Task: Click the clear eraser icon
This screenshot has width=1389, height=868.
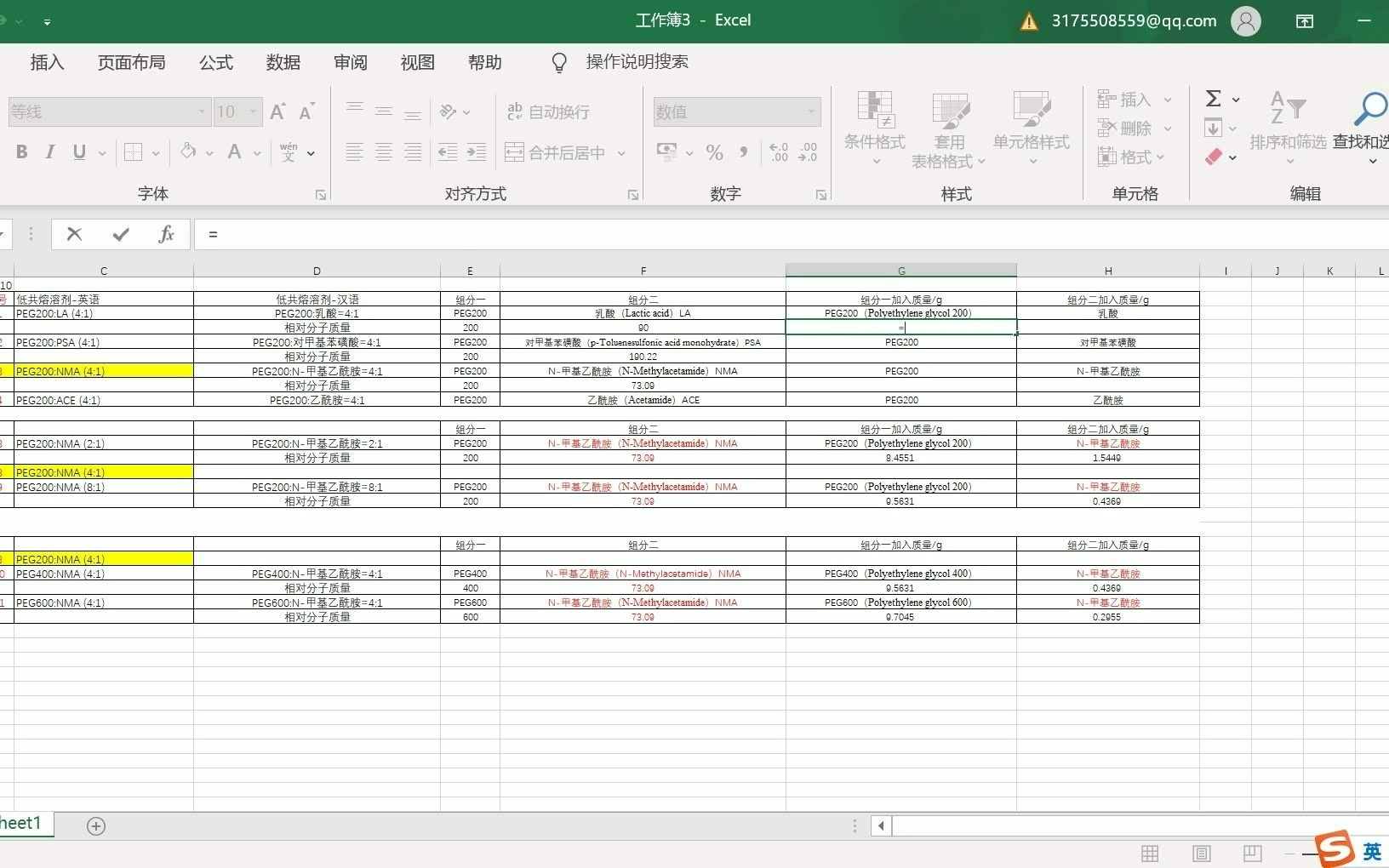Action: pos(1214,157)
